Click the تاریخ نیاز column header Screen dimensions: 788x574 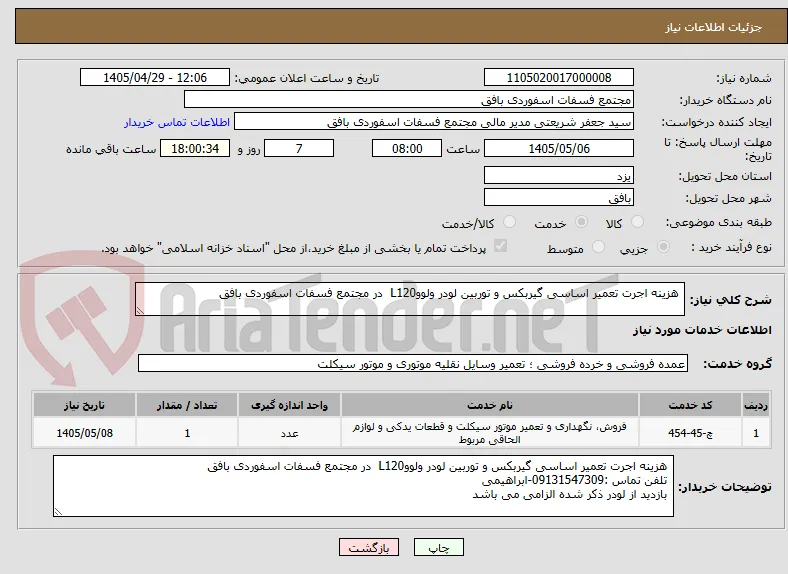[x=84, y=405]
